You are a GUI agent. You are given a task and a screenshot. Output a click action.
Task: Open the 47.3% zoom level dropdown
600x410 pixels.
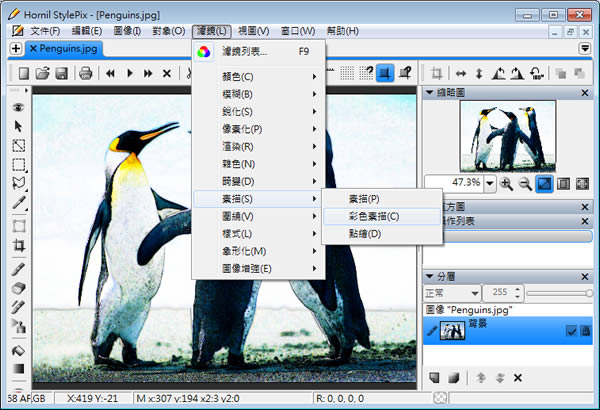pos(489,184)
